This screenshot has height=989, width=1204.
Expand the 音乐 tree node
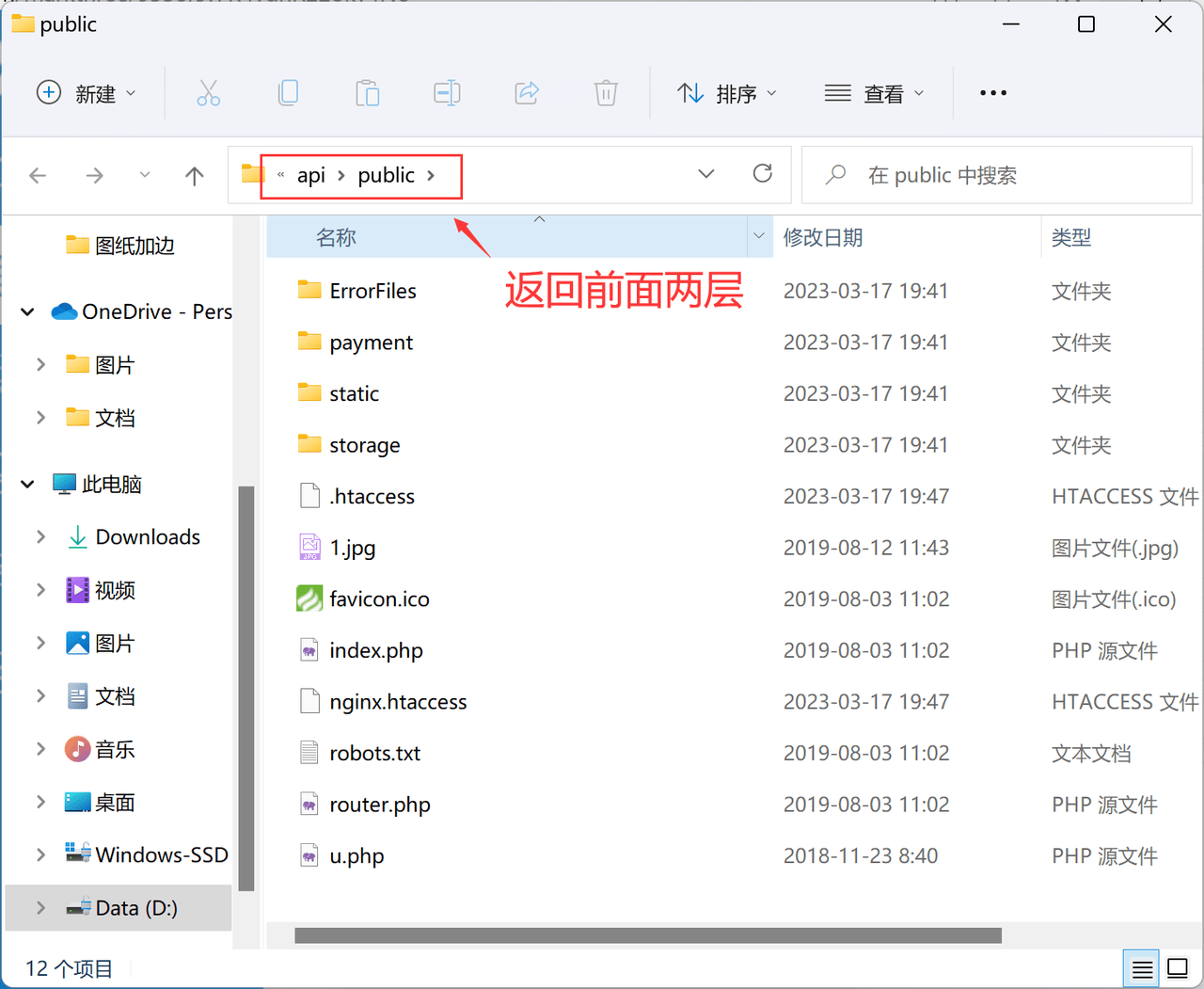tap(40, 749)
